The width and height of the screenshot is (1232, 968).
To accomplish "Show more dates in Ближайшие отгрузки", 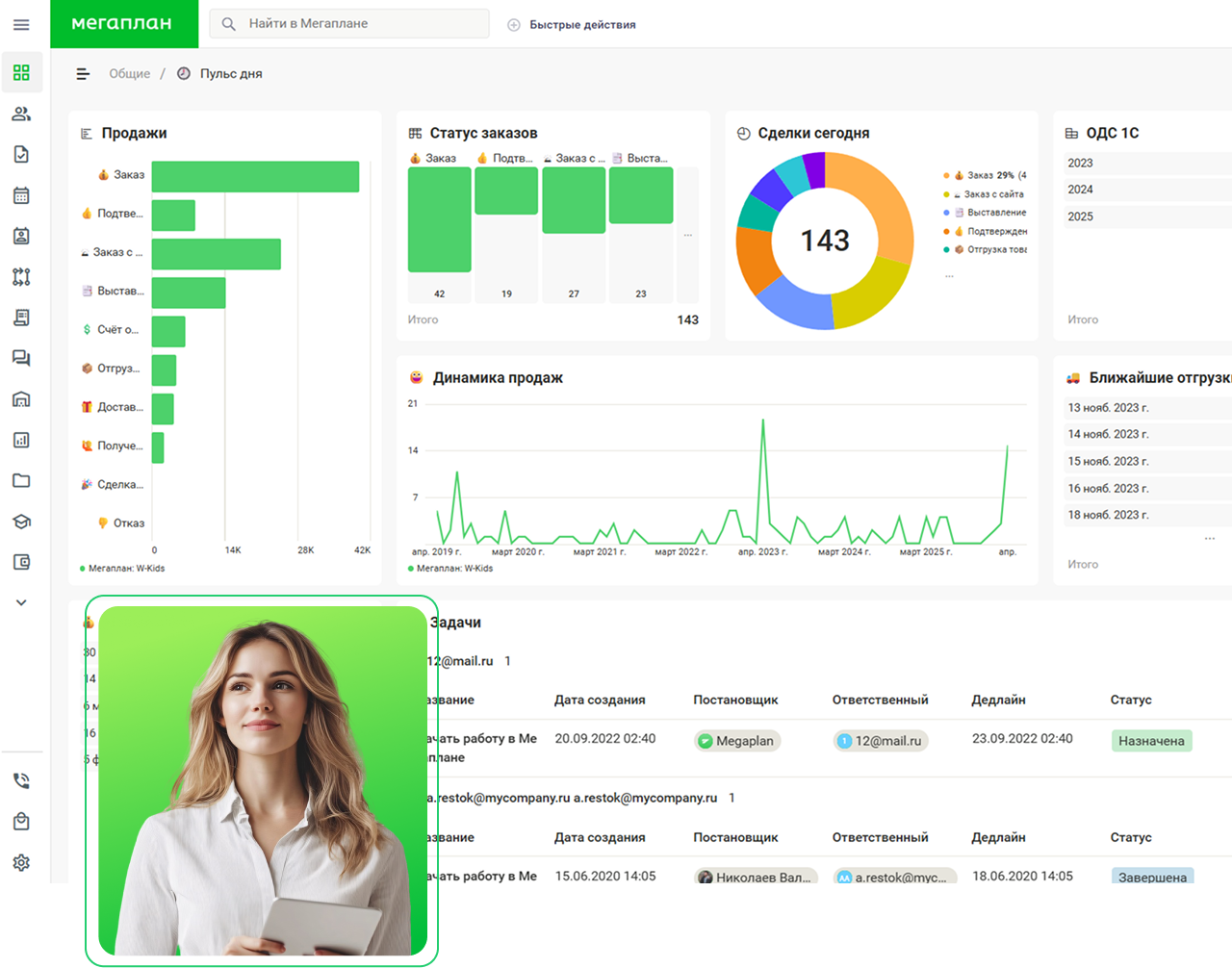I will click(x=1210, y=538).
